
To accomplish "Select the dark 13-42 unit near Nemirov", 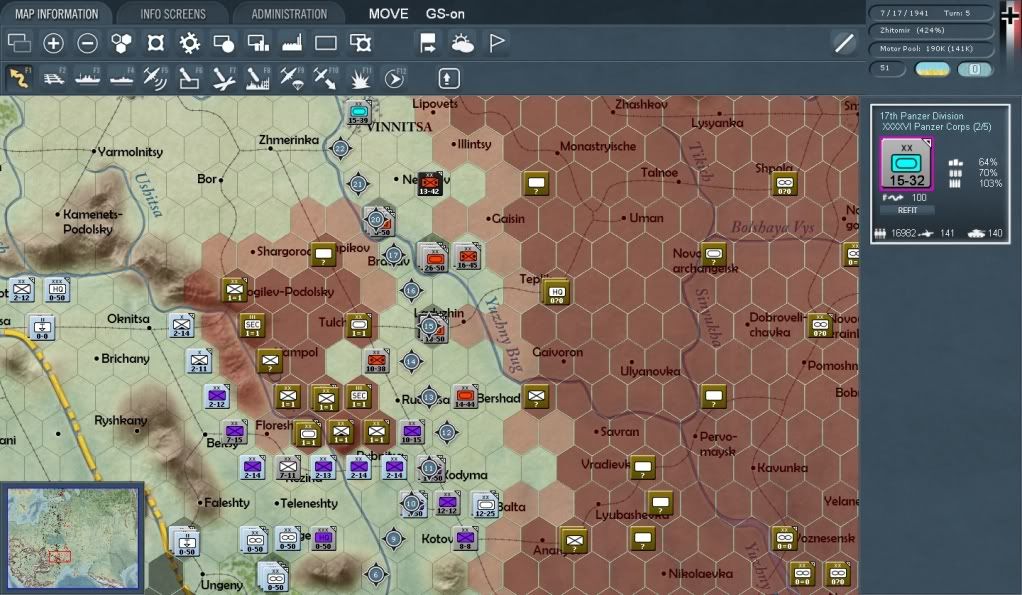I will [430, 184].
